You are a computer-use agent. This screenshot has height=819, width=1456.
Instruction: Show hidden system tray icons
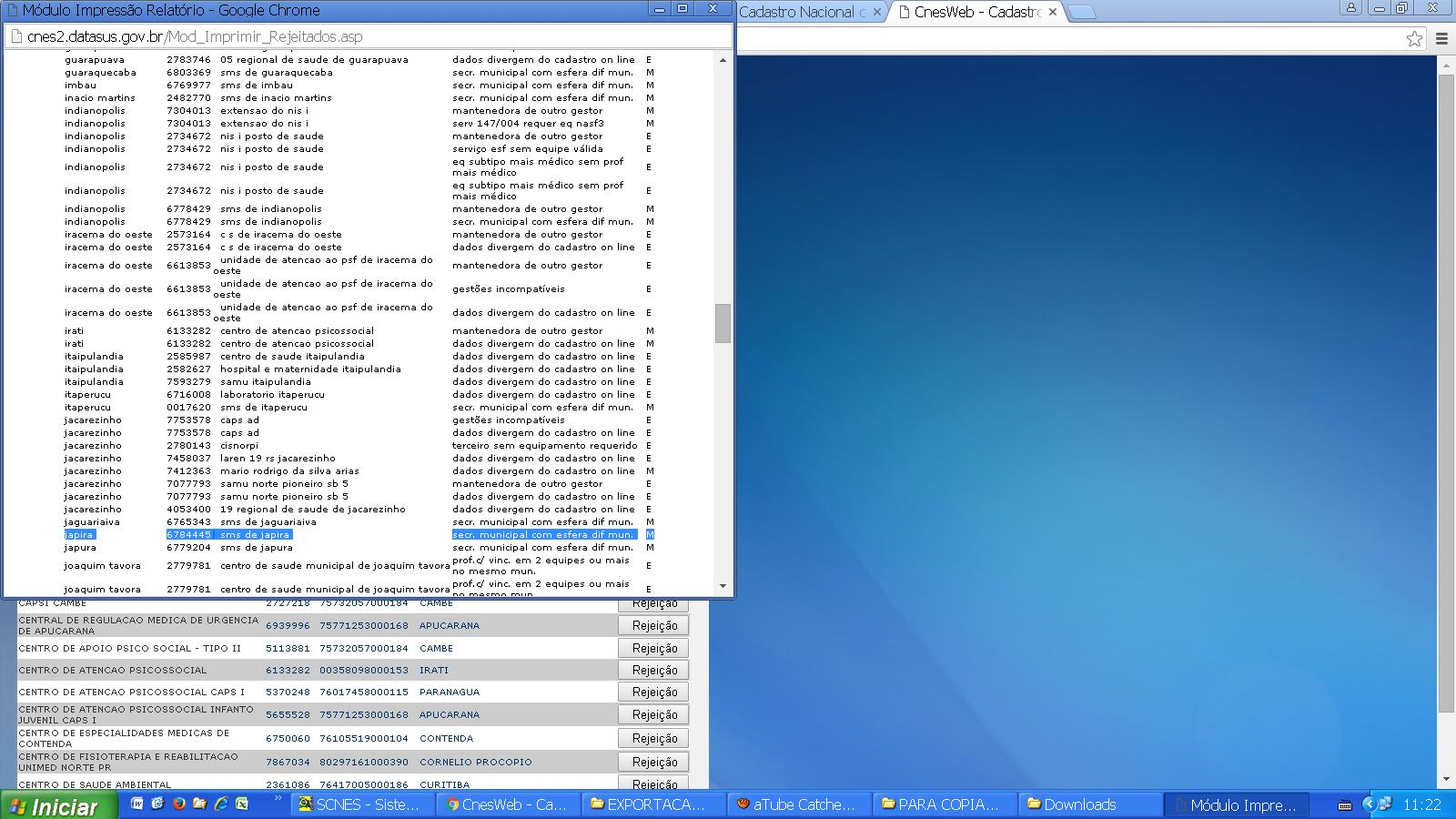(1368, 804)
